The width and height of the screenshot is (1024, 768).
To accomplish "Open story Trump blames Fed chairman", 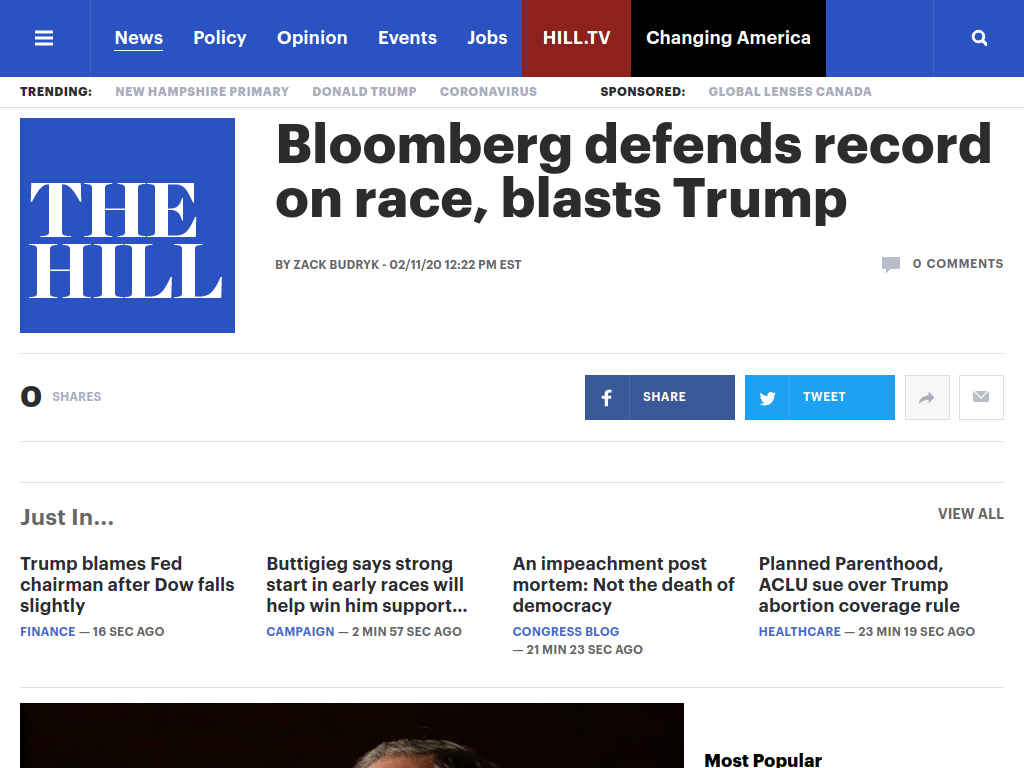I will pos(127,584).
